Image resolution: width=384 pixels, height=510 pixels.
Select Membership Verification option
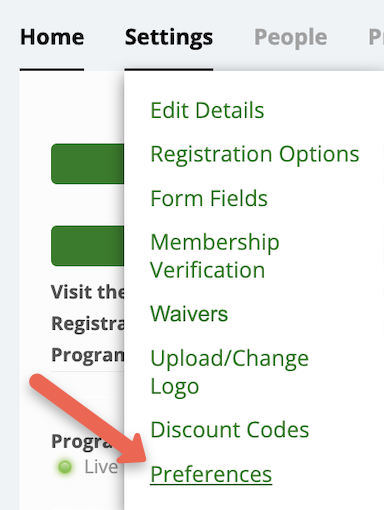point(215,256)
